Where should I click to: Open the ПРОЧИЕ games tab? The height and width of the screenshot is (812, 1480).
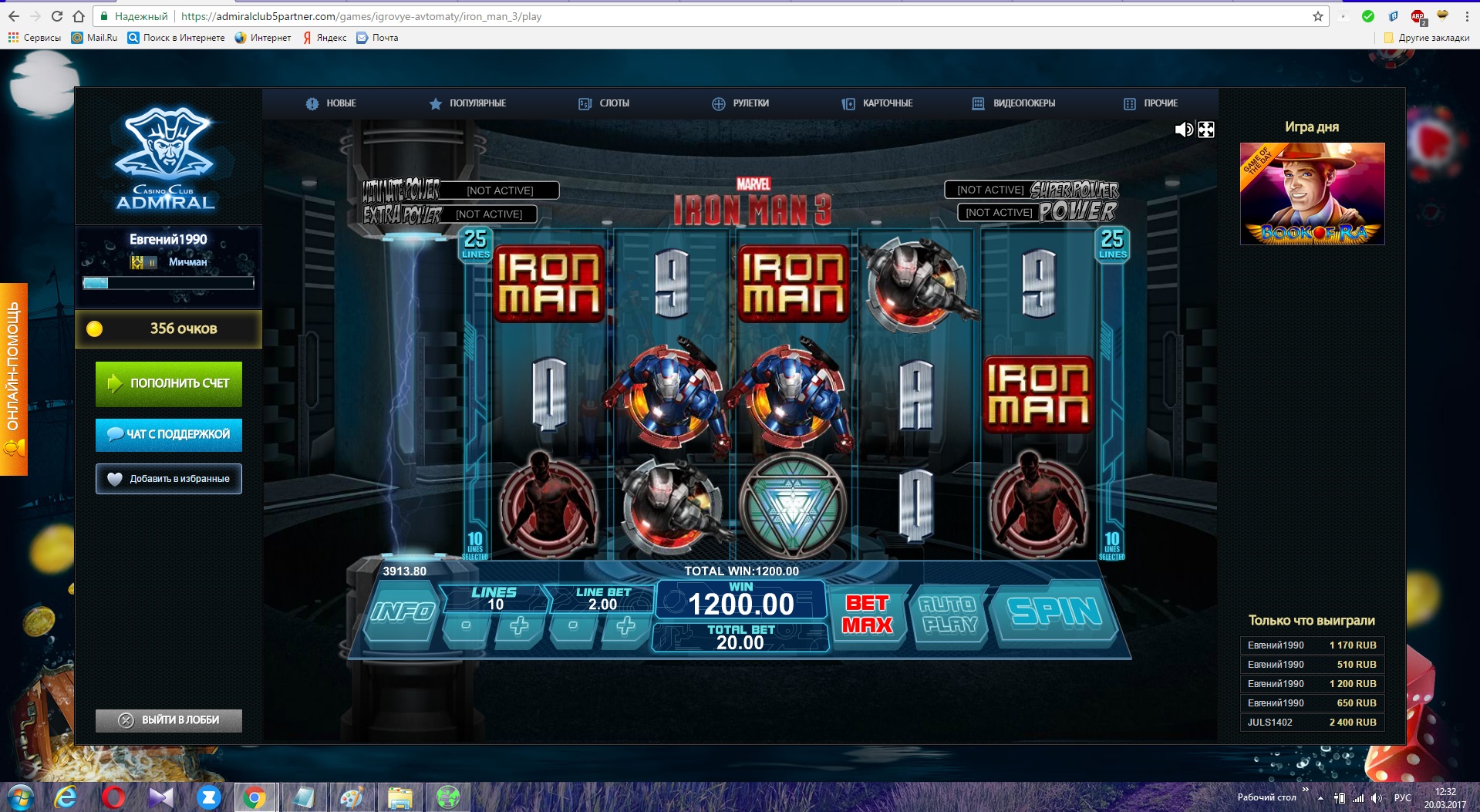click(x=1151, y=103)
